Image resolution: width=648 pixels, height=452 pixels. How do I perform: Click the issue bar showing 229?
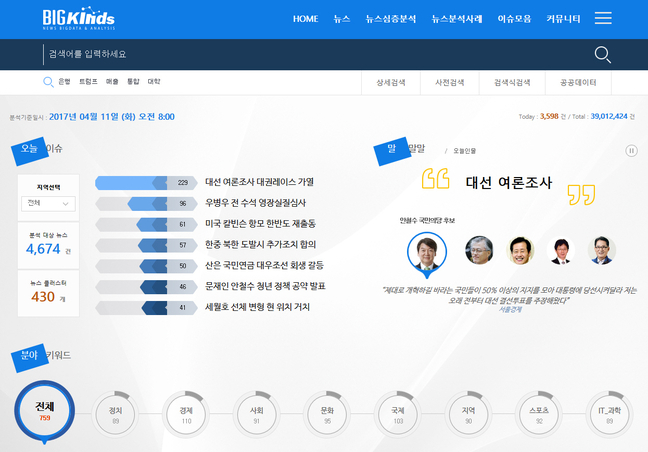point(146,183)
